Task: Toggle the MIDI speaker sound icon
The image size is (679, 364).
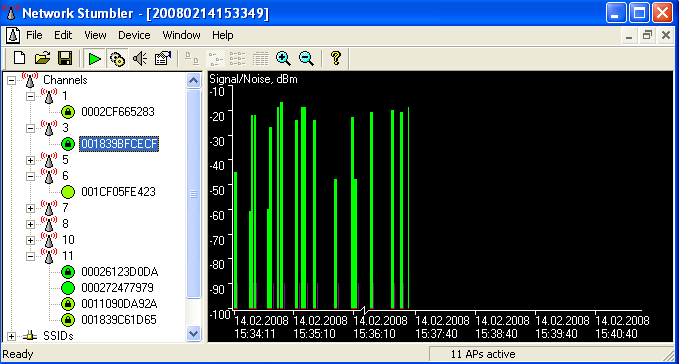Action: click(140, 58)
